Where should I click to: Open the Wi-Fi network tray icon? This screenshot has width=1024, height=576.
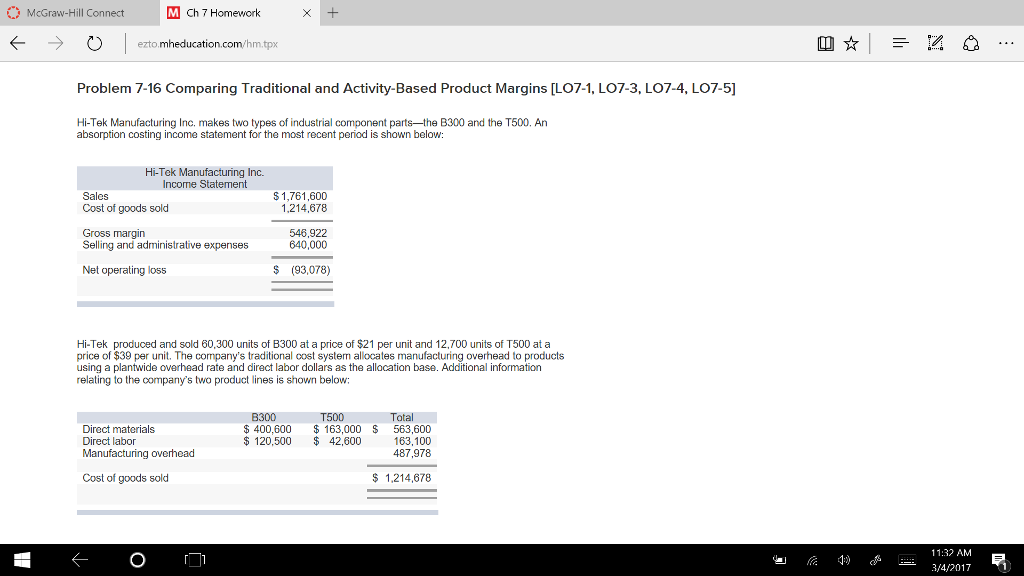tap(812, 560)
